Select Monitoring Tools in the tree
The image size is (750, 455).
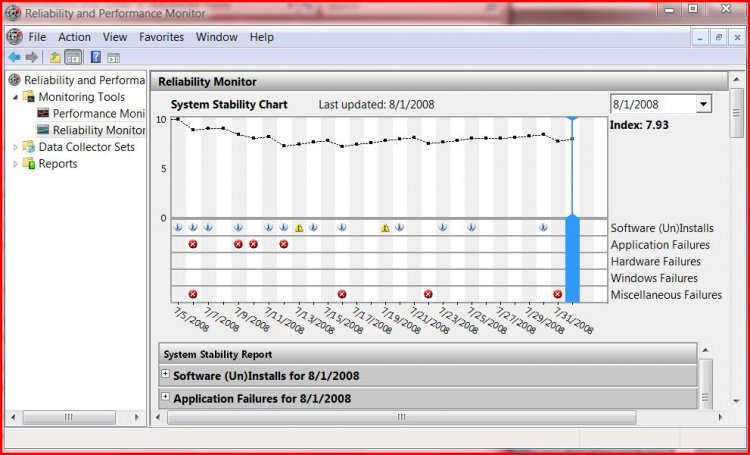click(x=81, y=97)
